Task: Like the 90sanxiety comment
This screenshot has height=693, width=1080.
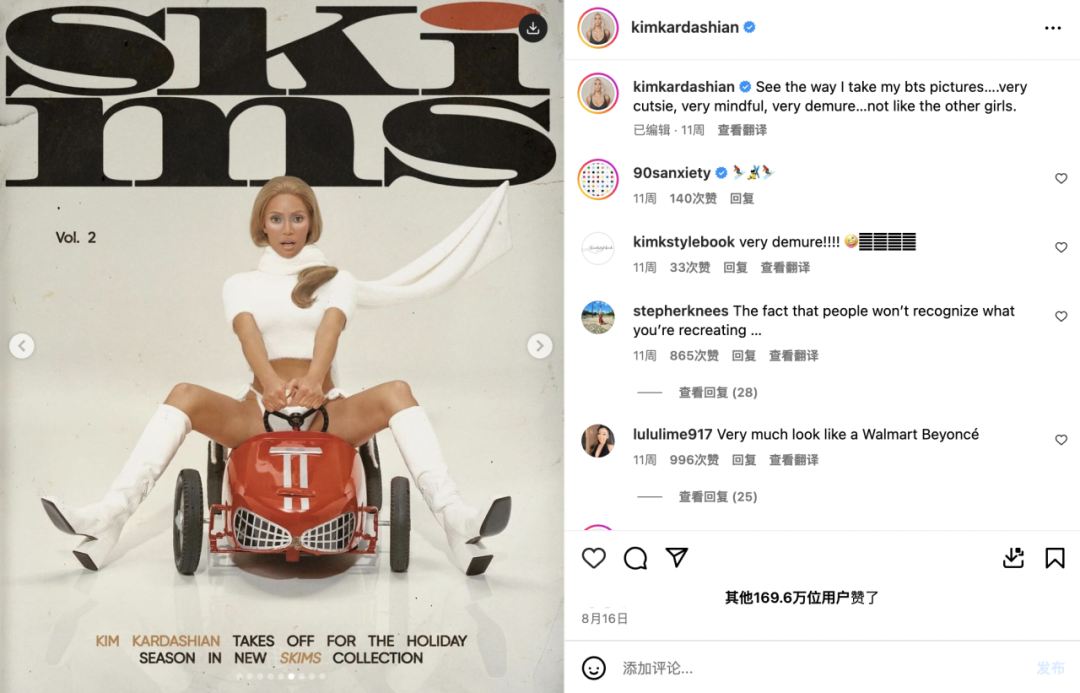Action: point(1061,178)
